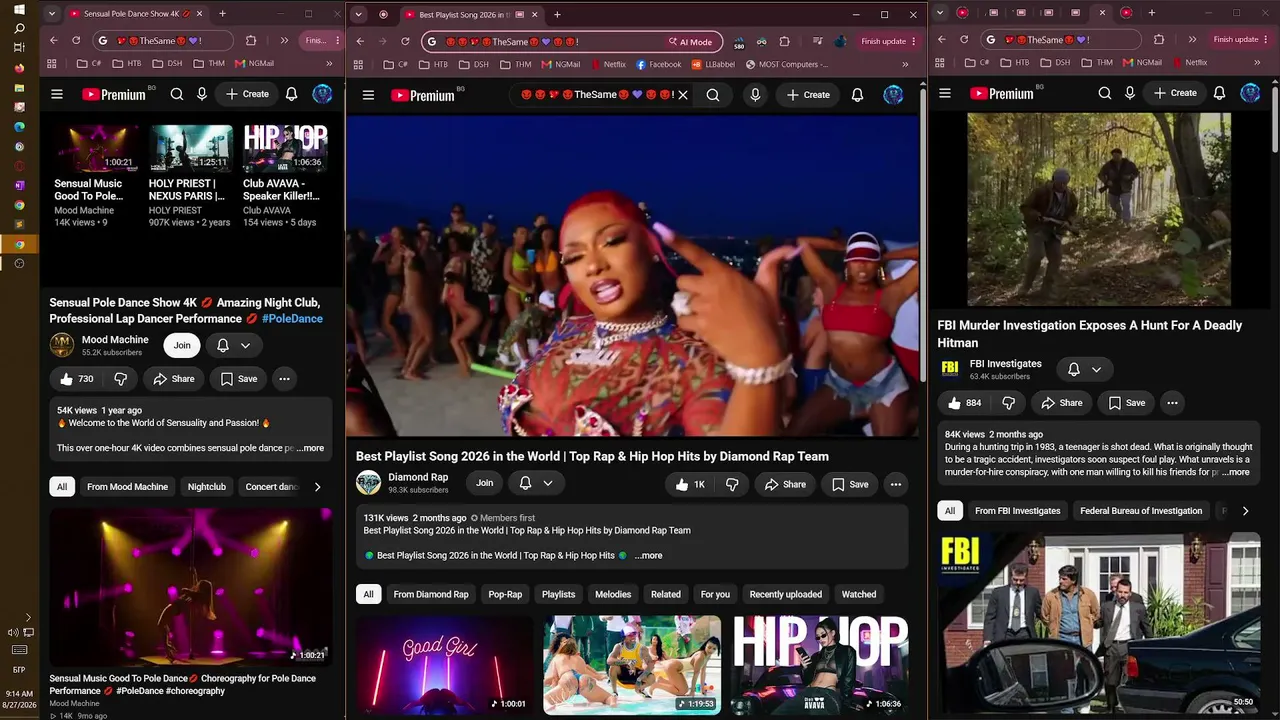Open Windows taskbar search
This screenshot has height=720, width=1280.
click(x=19, y=29)
